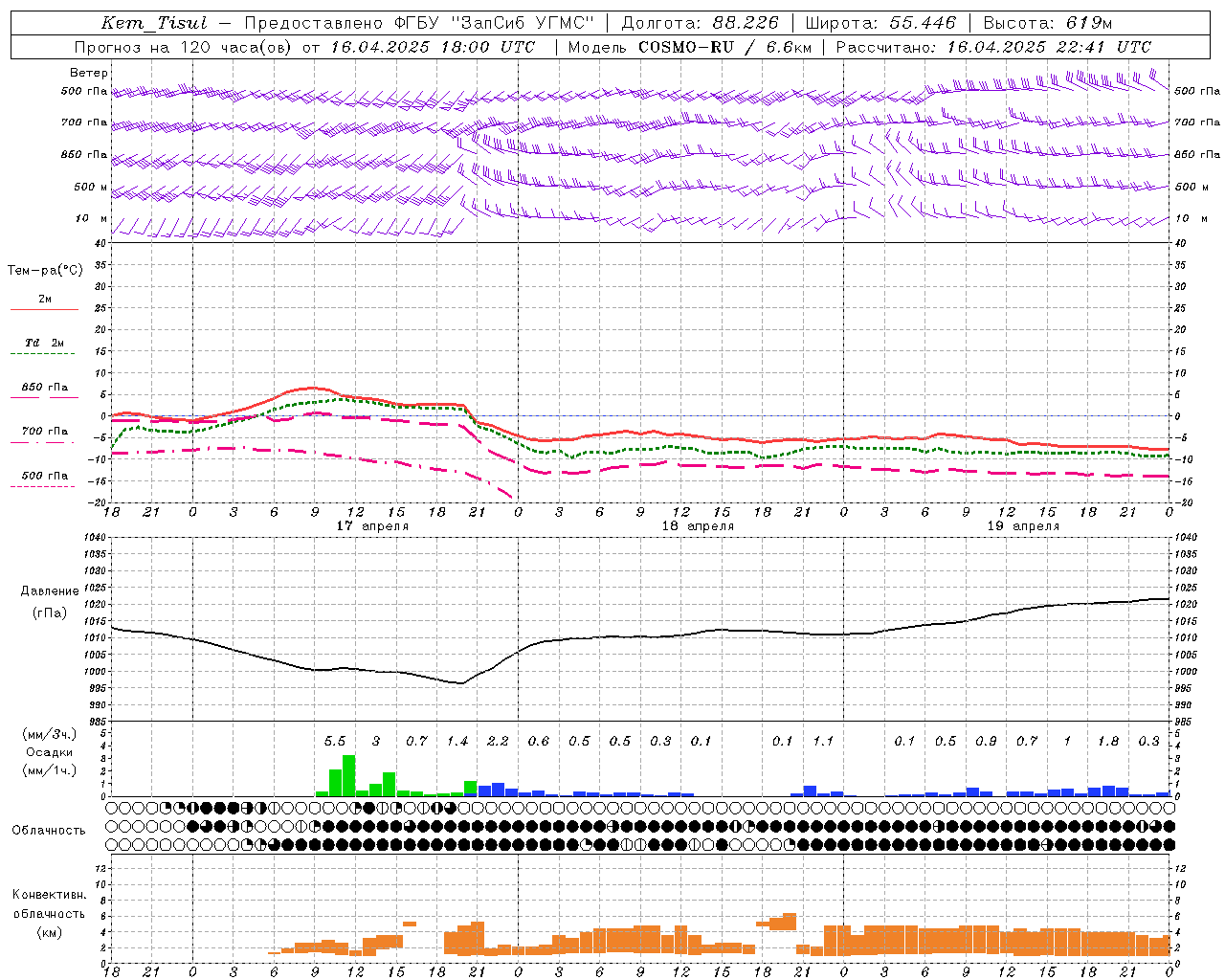Click the 1.4 precipitation total value
The image size is (1225, 980).
(457, 742)
